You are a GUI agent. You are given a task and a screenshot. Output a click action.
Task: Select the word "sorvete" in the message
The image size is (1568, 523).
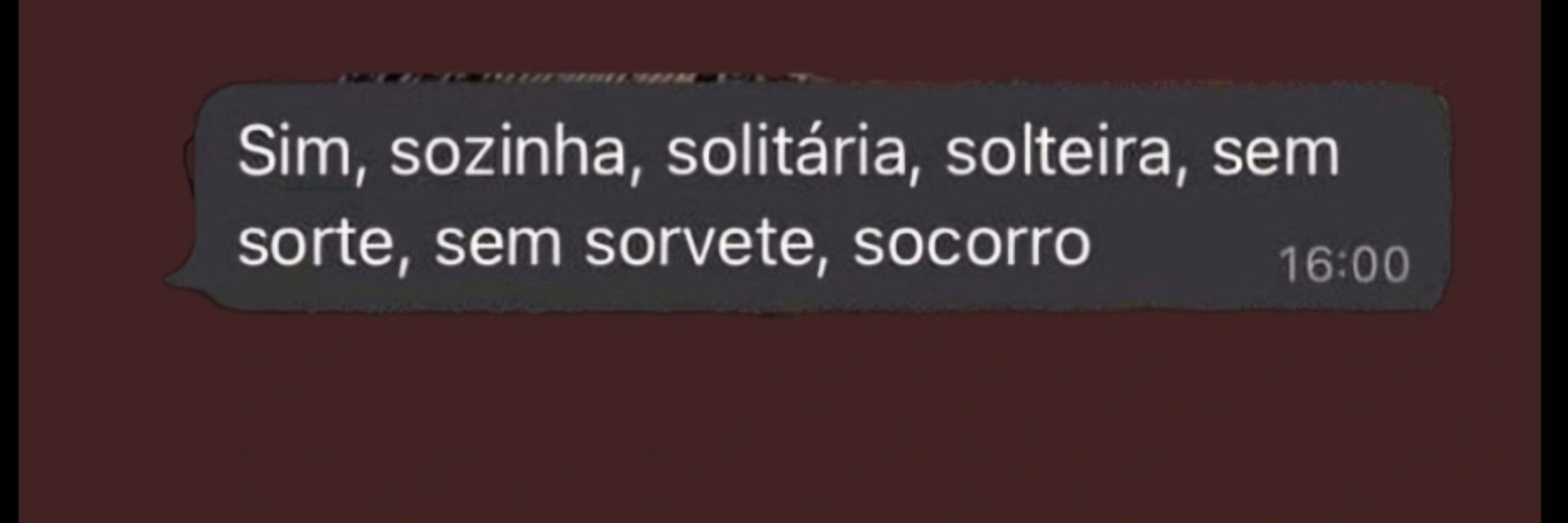tap(698, 245)
